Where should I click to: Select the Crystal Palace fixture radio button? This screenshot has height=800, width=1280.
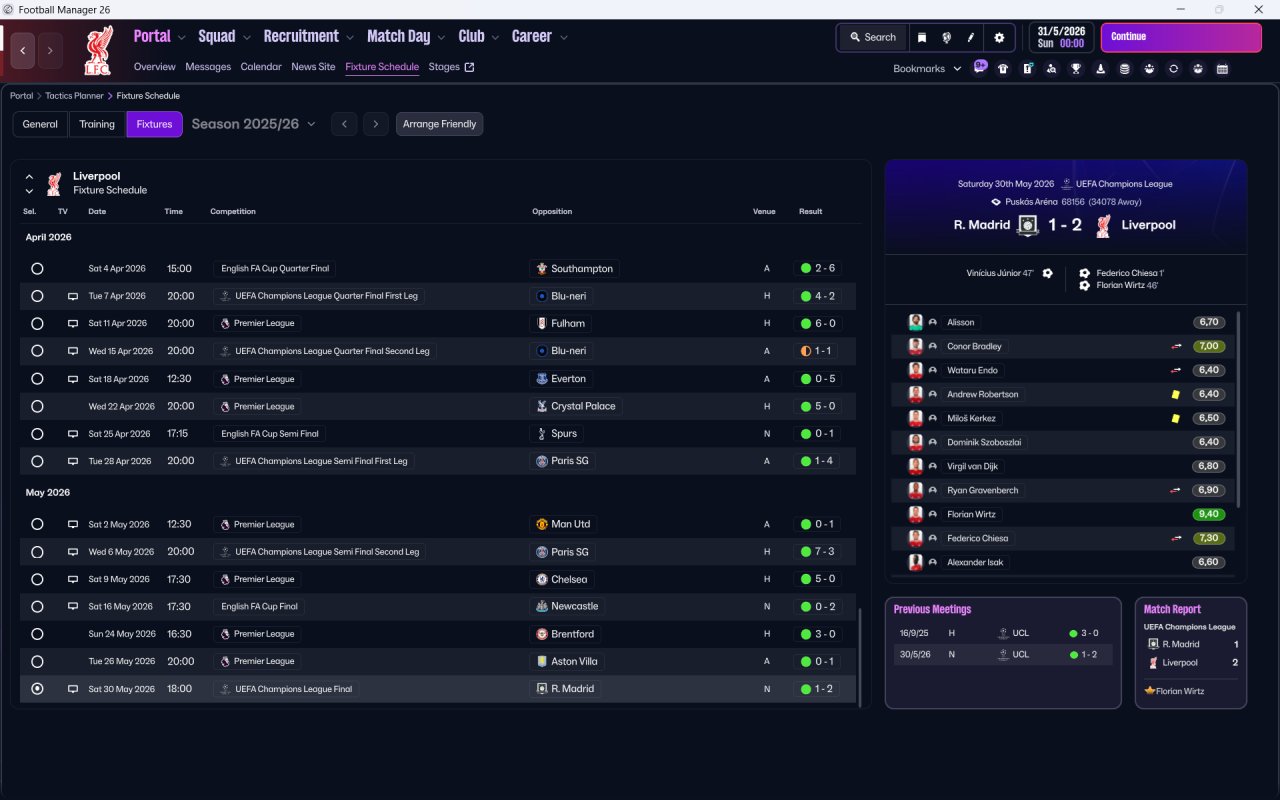pyautogui.click(x=37, y=406)
